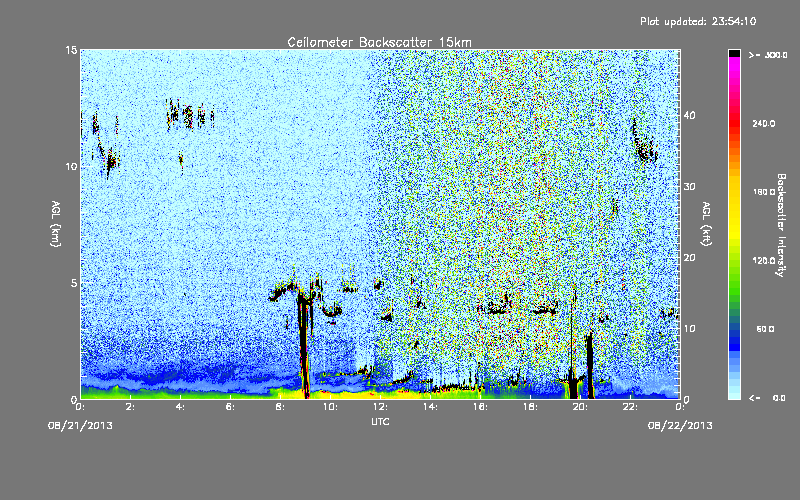The image size is (800, 500).
Task: Click the 'AGL (km)' axis title
Action: click(x=56, y=224)
